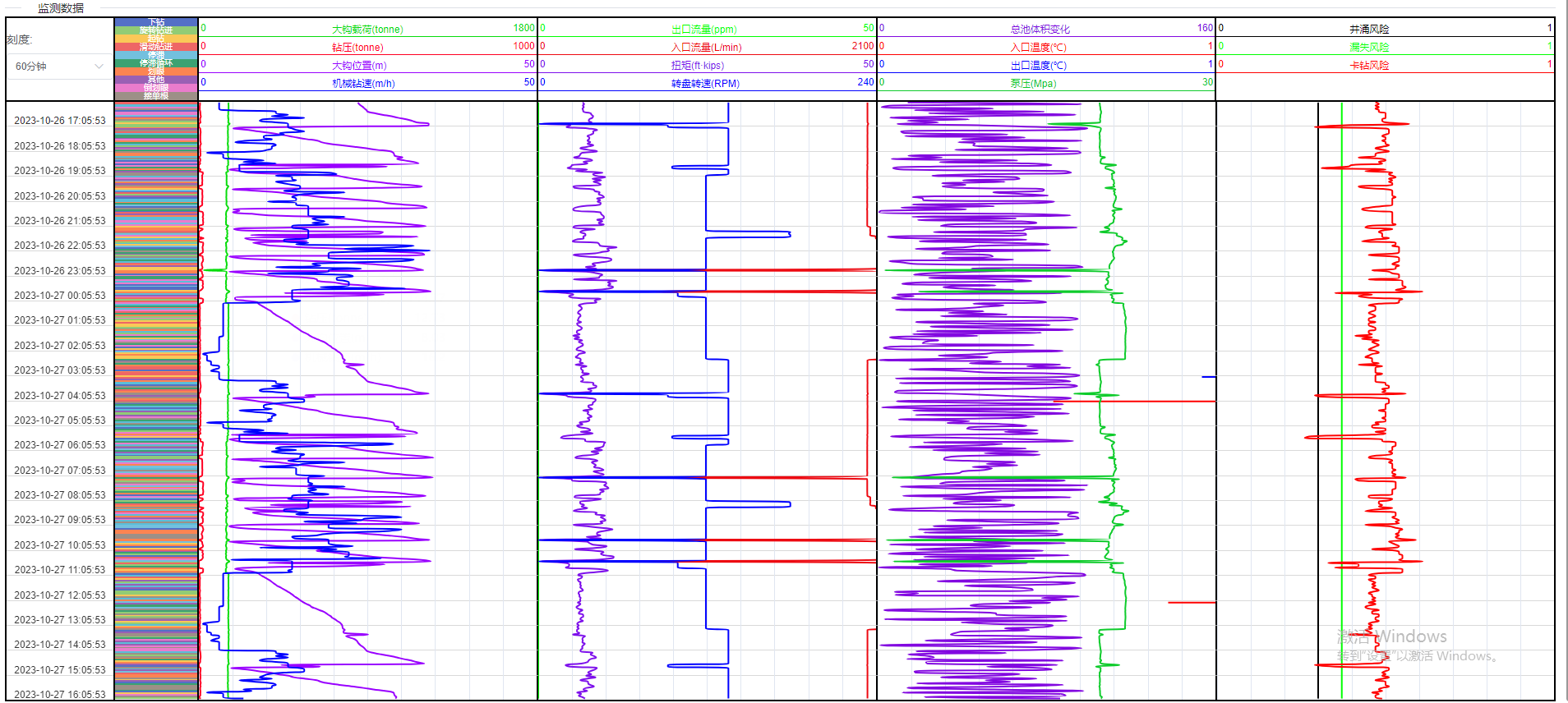Pick the 划眼 legend color
Screen dimensions: 1568x703
click(156, 71)
